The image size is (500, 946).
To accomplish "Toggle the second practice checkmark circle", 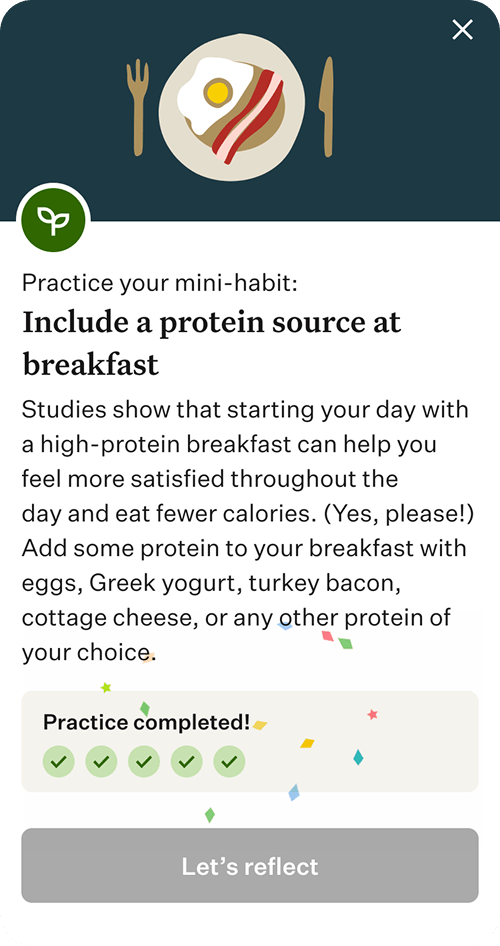I will tap(101, 761).
